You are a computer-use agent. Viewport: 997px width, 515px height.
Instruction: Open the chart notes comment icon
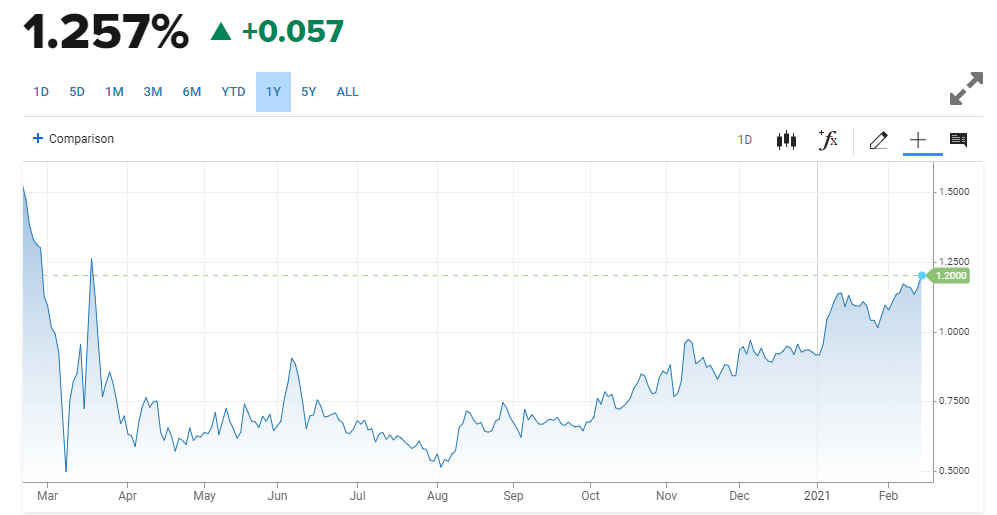[x=958, y=140]
